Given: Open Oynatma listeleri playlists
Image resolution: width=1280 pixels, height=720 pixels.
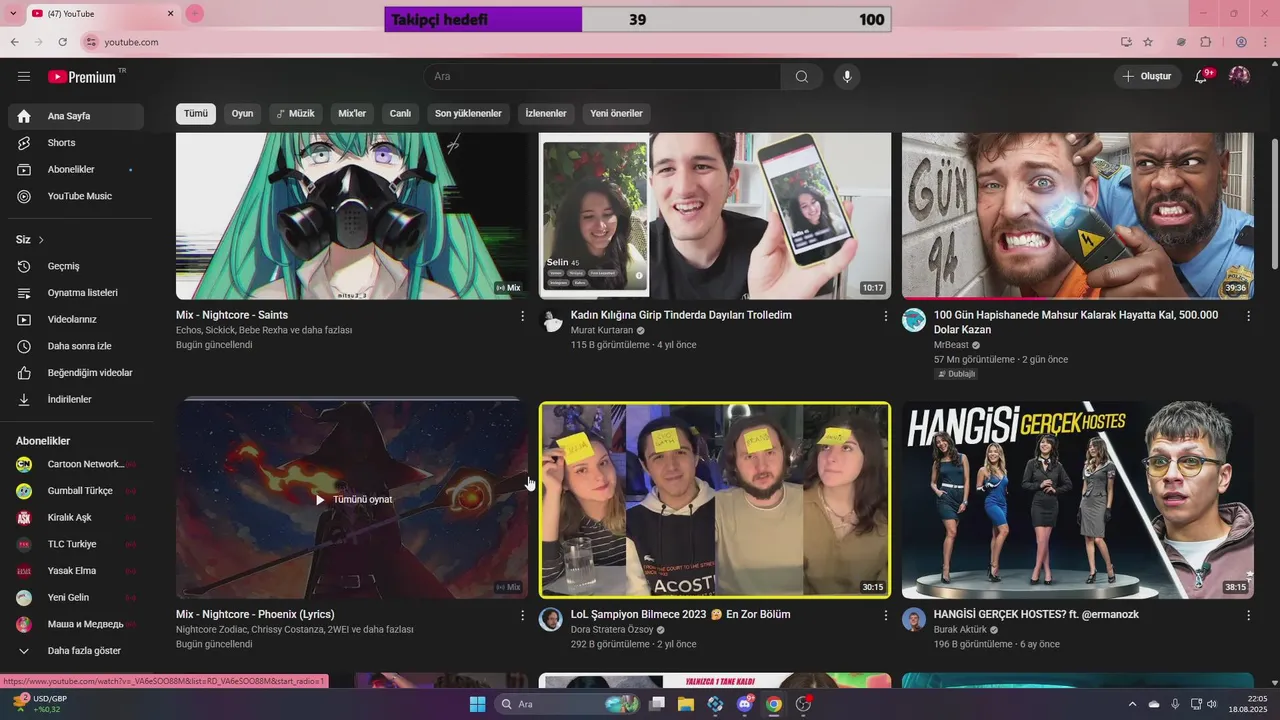Looking at the screenshot, I should (76, 293).
